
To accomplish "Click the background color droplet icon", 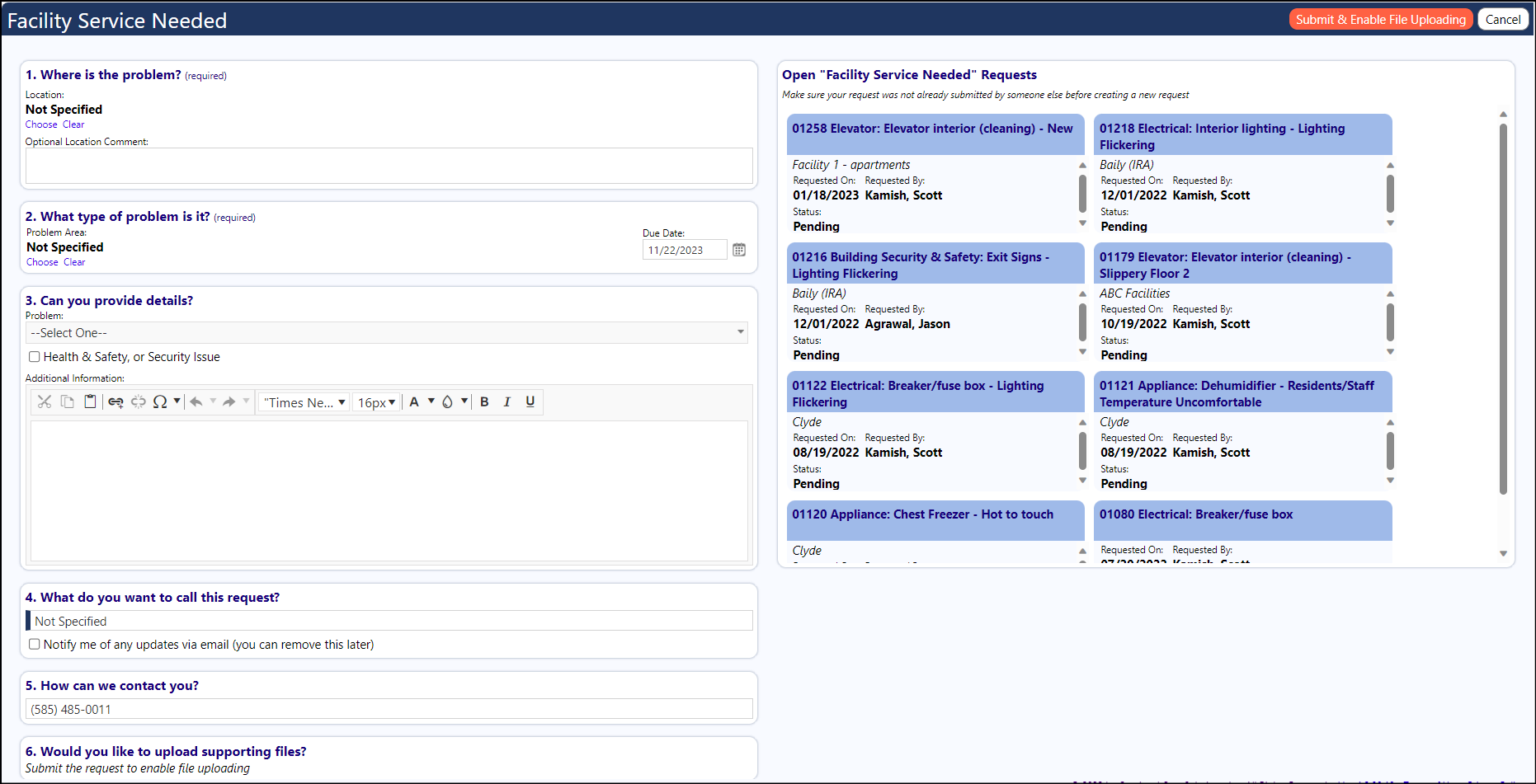I will (x=447, y=401).
